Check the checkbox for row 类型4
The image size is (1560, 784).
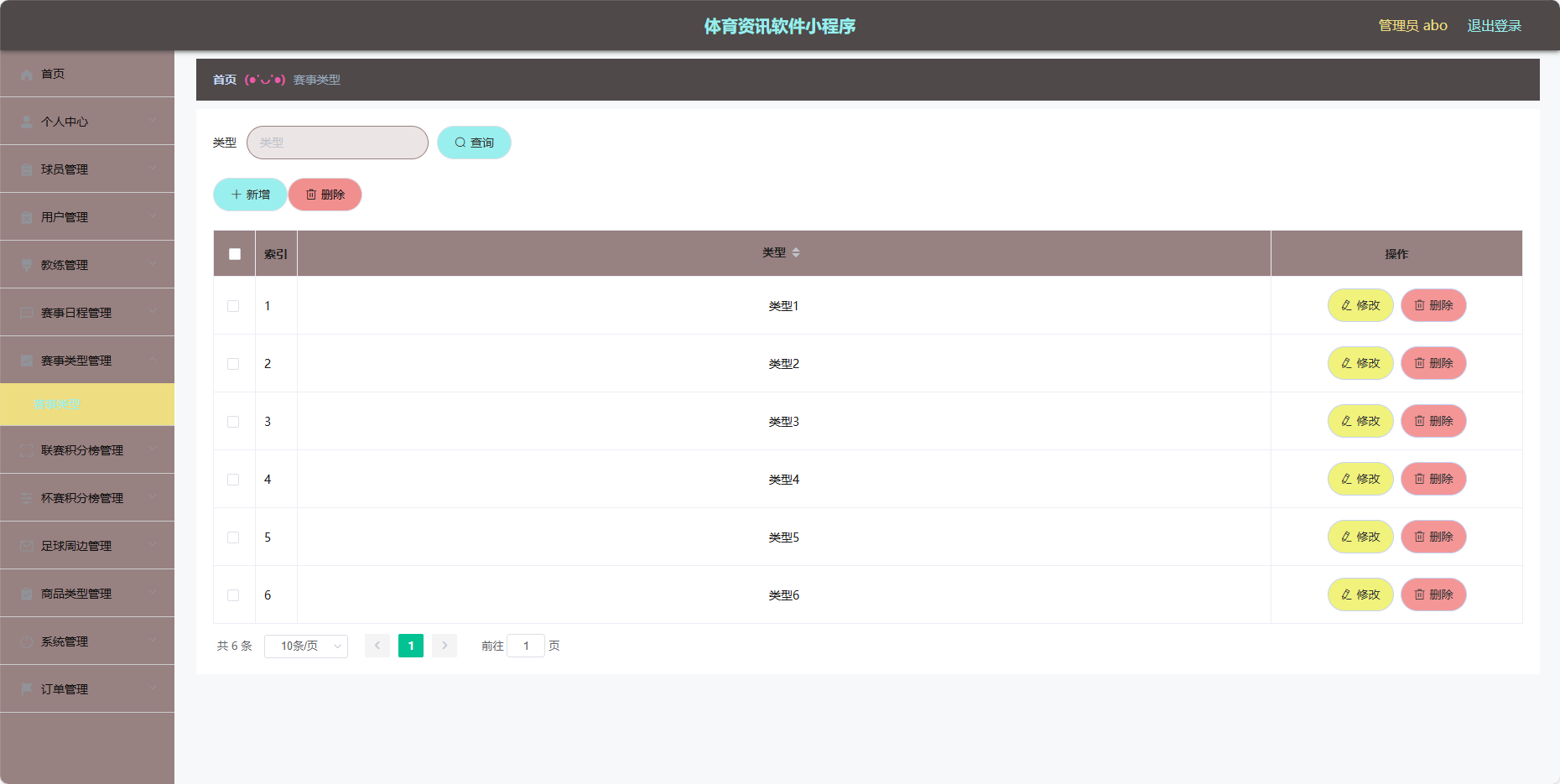click(x=233, y=480)
